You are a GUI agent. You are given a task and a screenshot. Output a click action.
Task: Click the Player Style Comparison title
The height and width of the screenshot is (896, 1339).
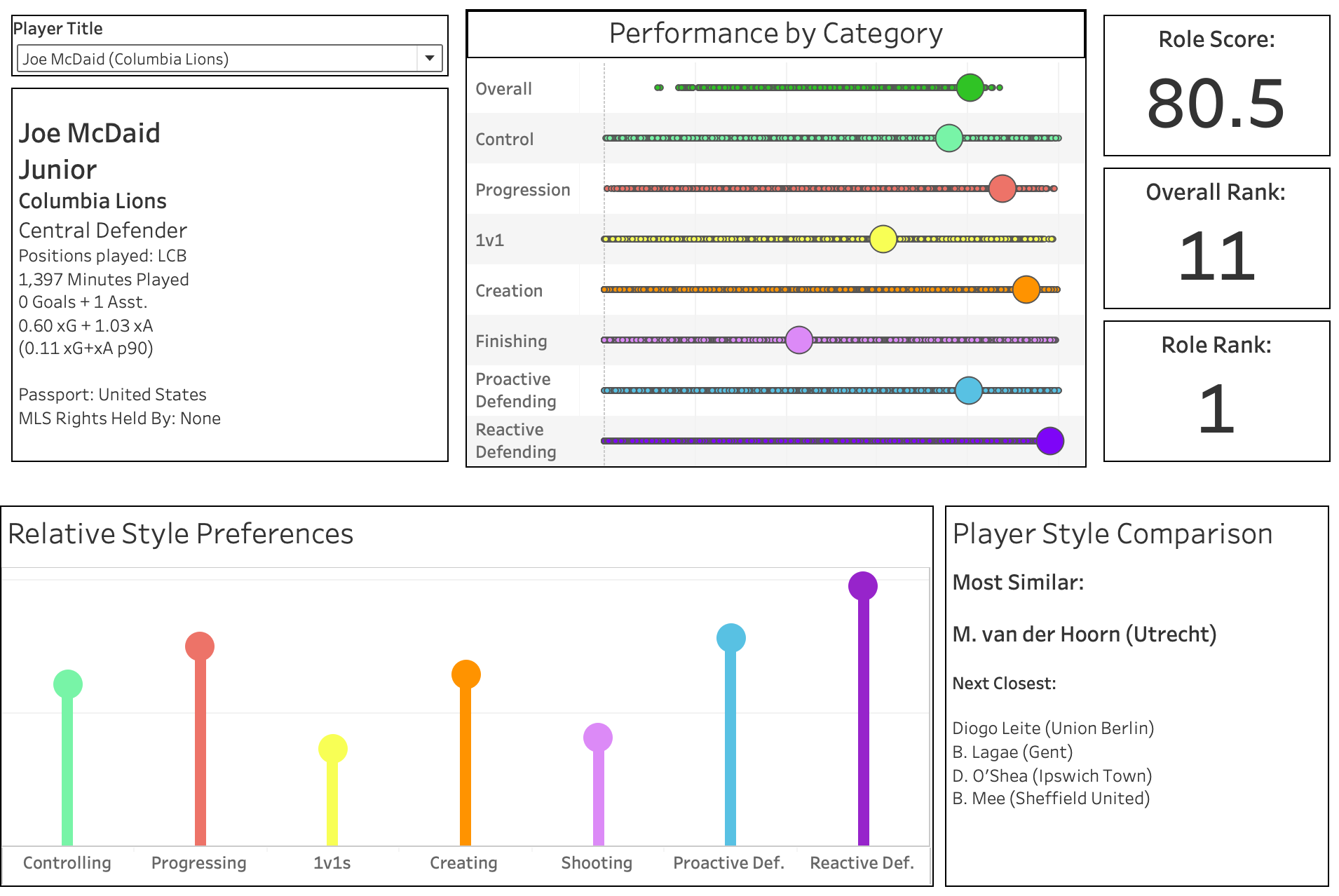(x=1113, y=534)
